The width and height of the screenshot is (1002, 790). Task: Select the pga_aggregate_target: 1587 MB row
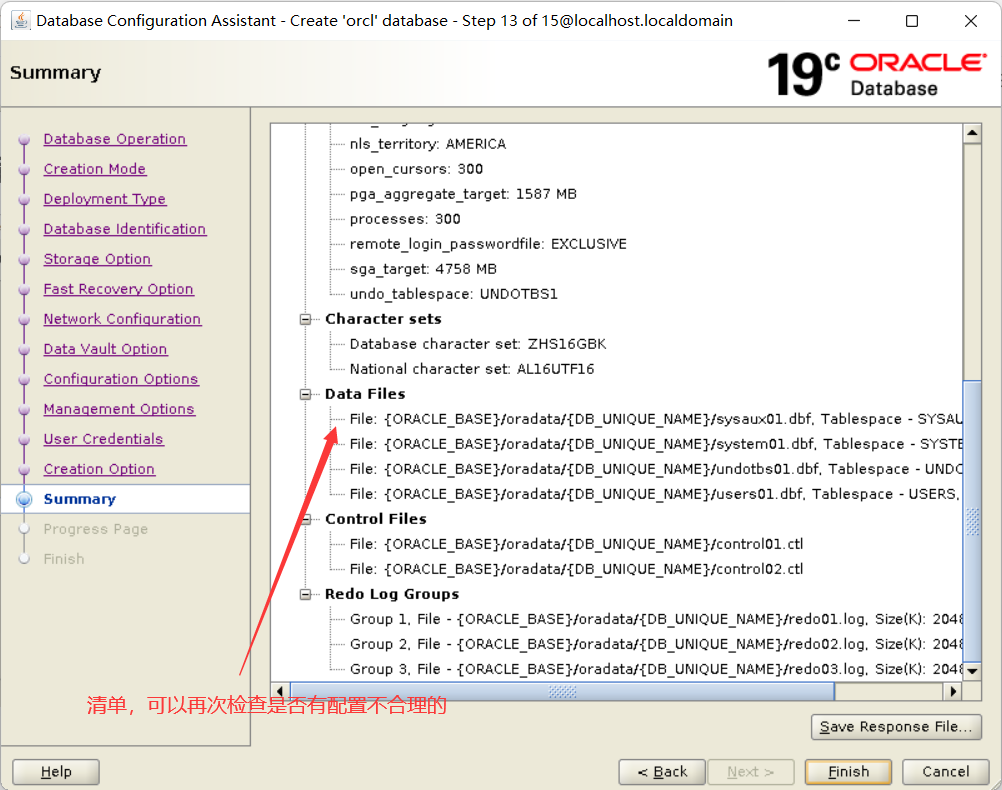pos(463,194)
